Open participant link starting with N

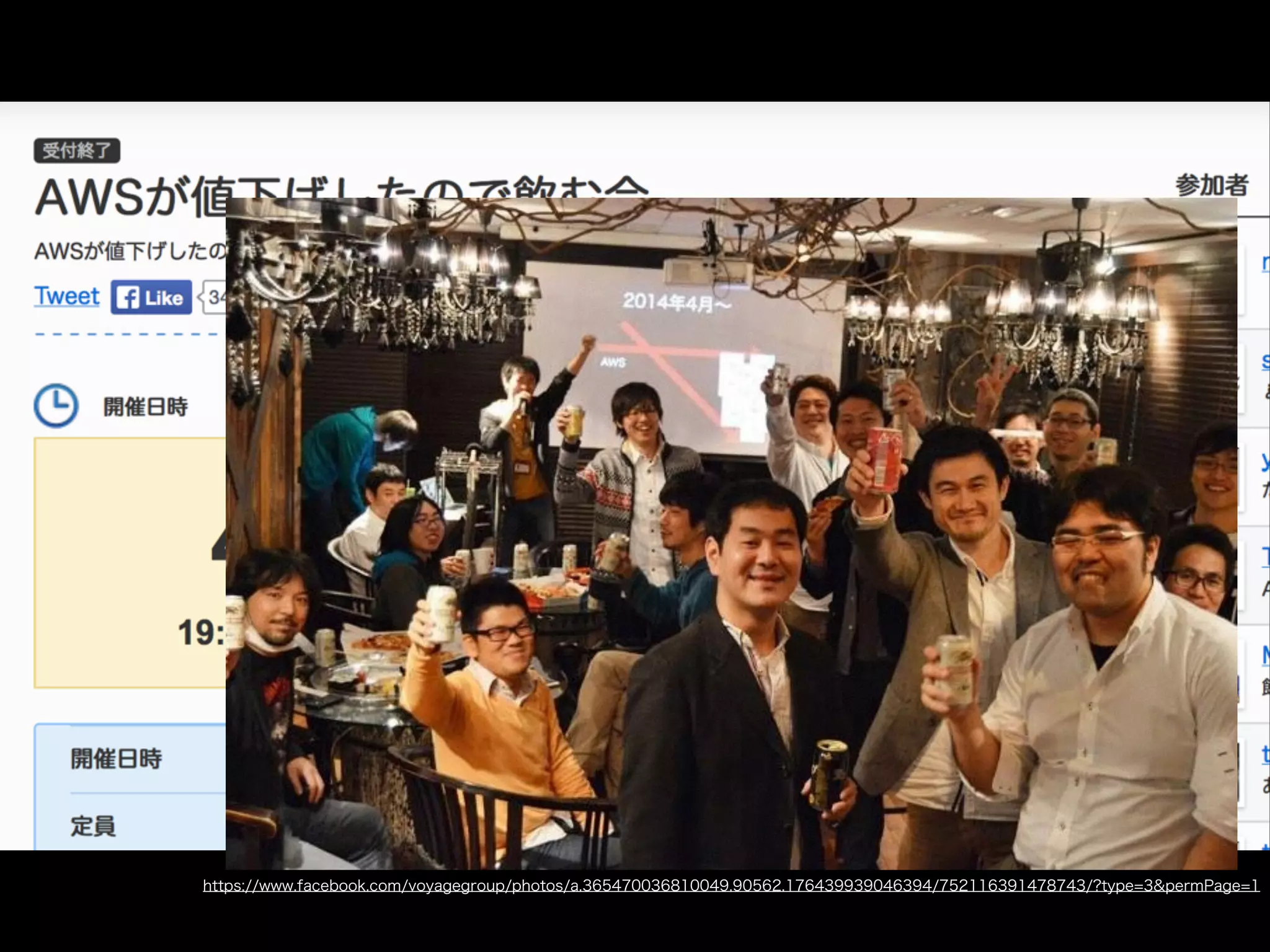point(1265,655)
